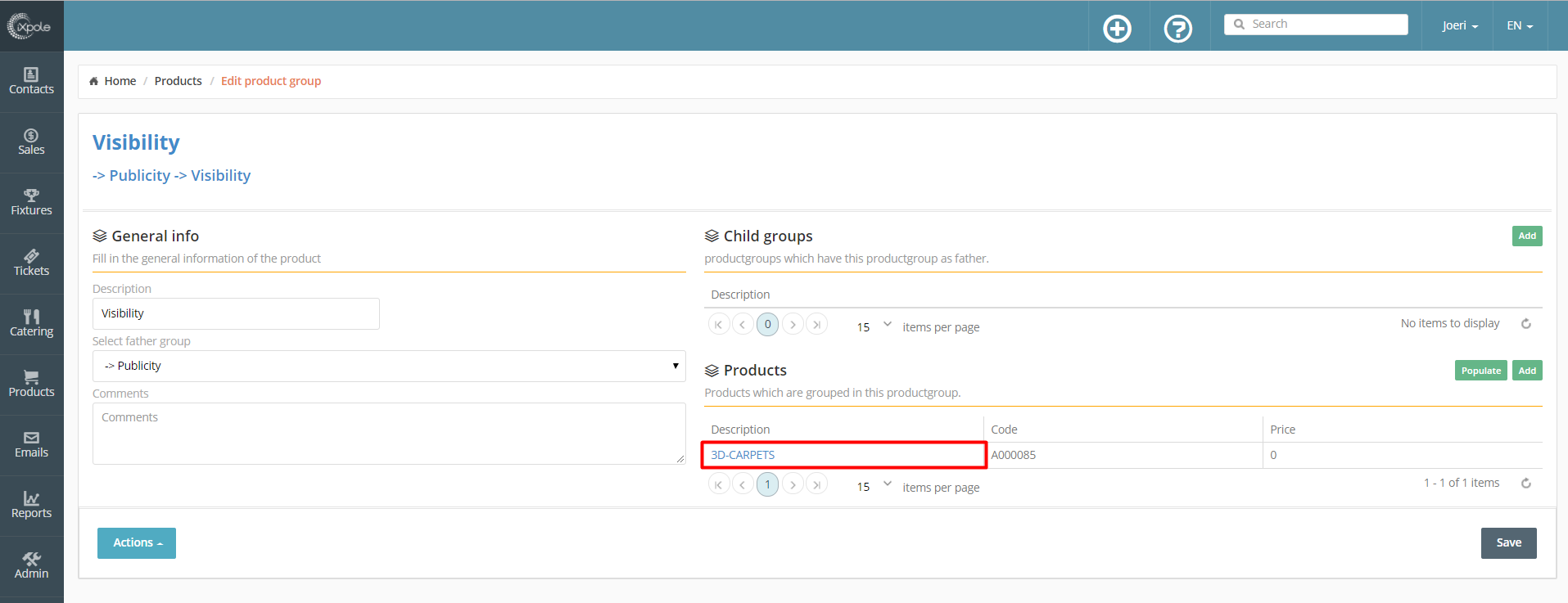
Task: Add a product to this group
Action: (1527, 371)
